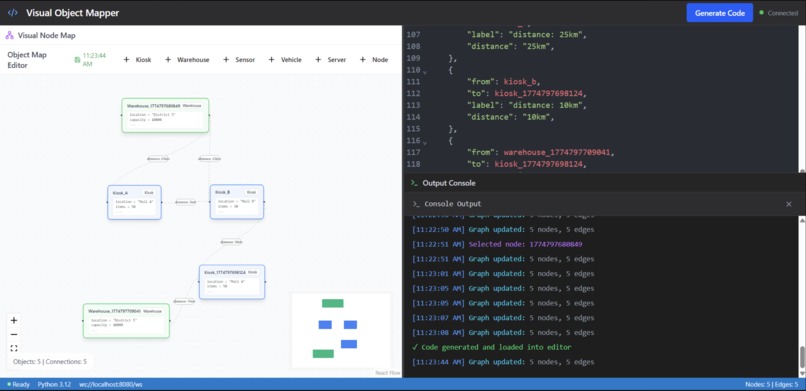This screenshot has height=391, width=806.
Task: Click the Ready indicator dot in status bar
Action: point(9,384)
